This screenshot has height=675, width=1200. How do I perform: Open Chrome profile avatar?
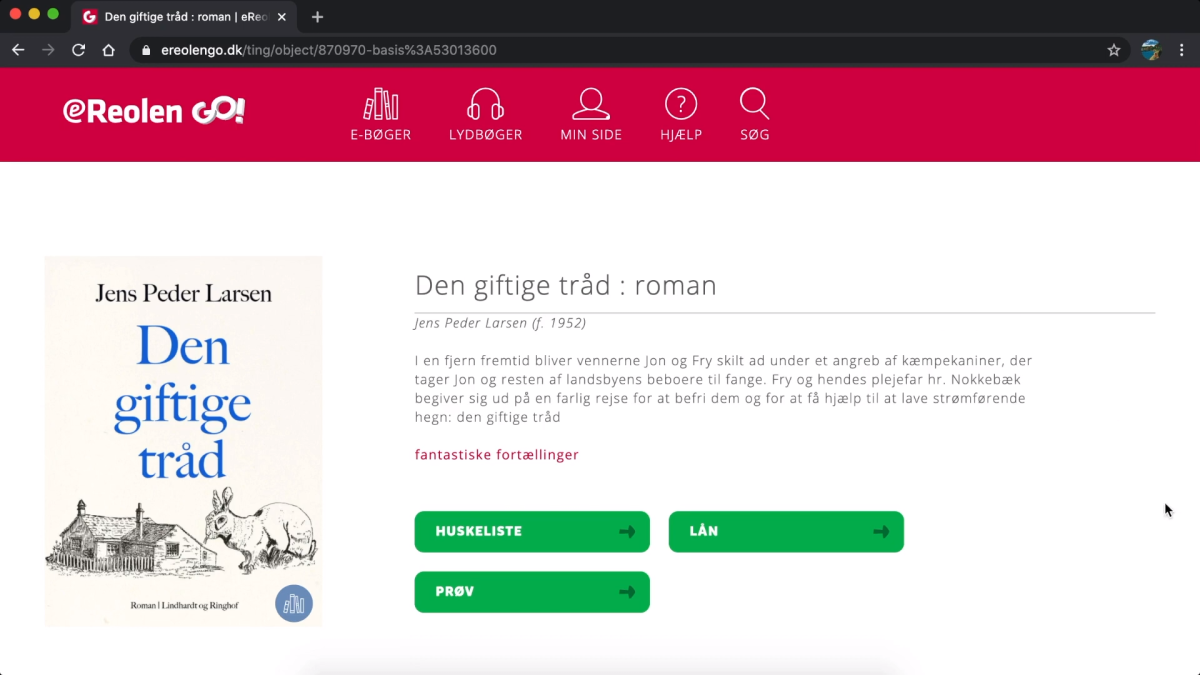[x=1151, y=50]
